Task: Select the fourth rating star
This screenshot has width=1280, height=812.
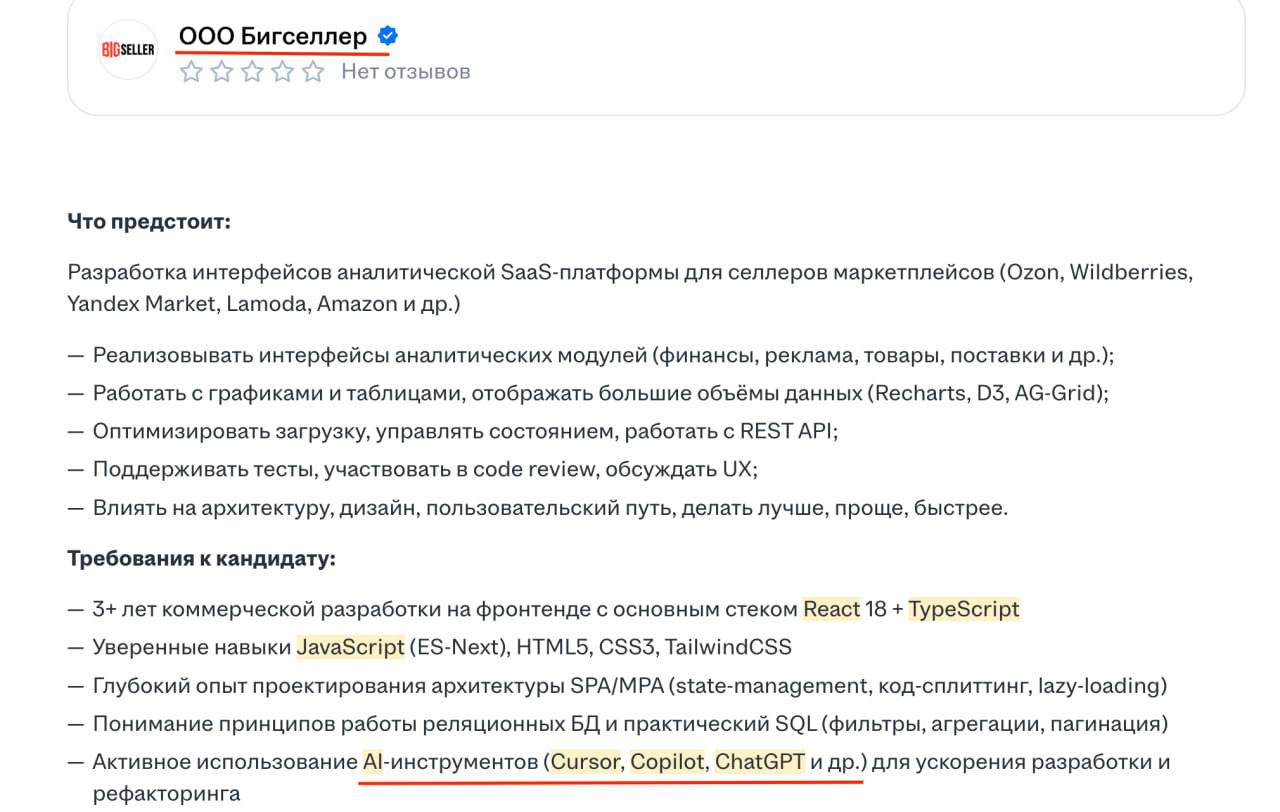Action: 283,71
